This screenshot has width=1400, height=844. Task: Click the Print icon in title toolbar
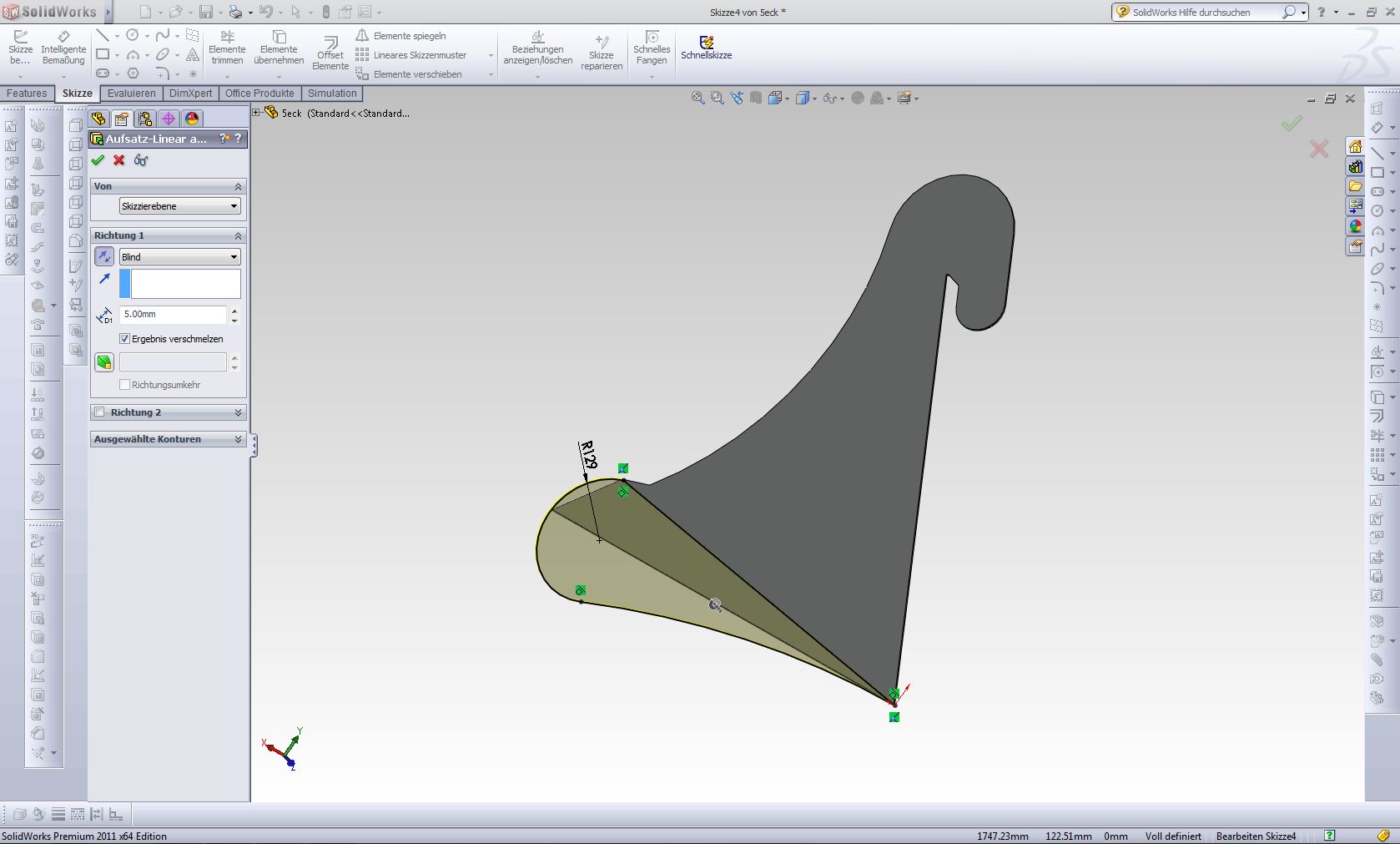point(235,12)
